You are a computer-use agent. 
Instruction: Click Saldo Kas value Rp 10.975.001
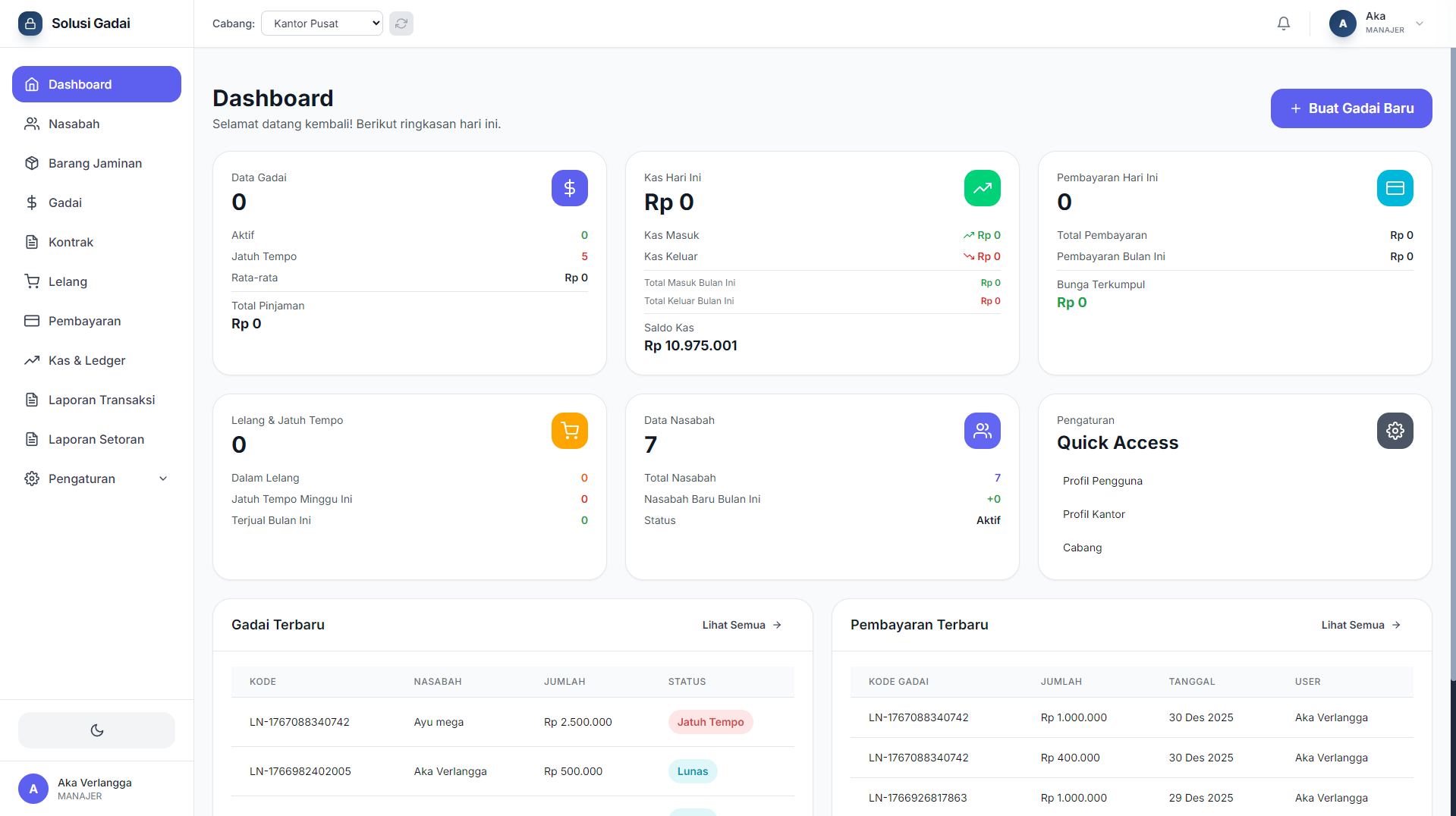690,346
